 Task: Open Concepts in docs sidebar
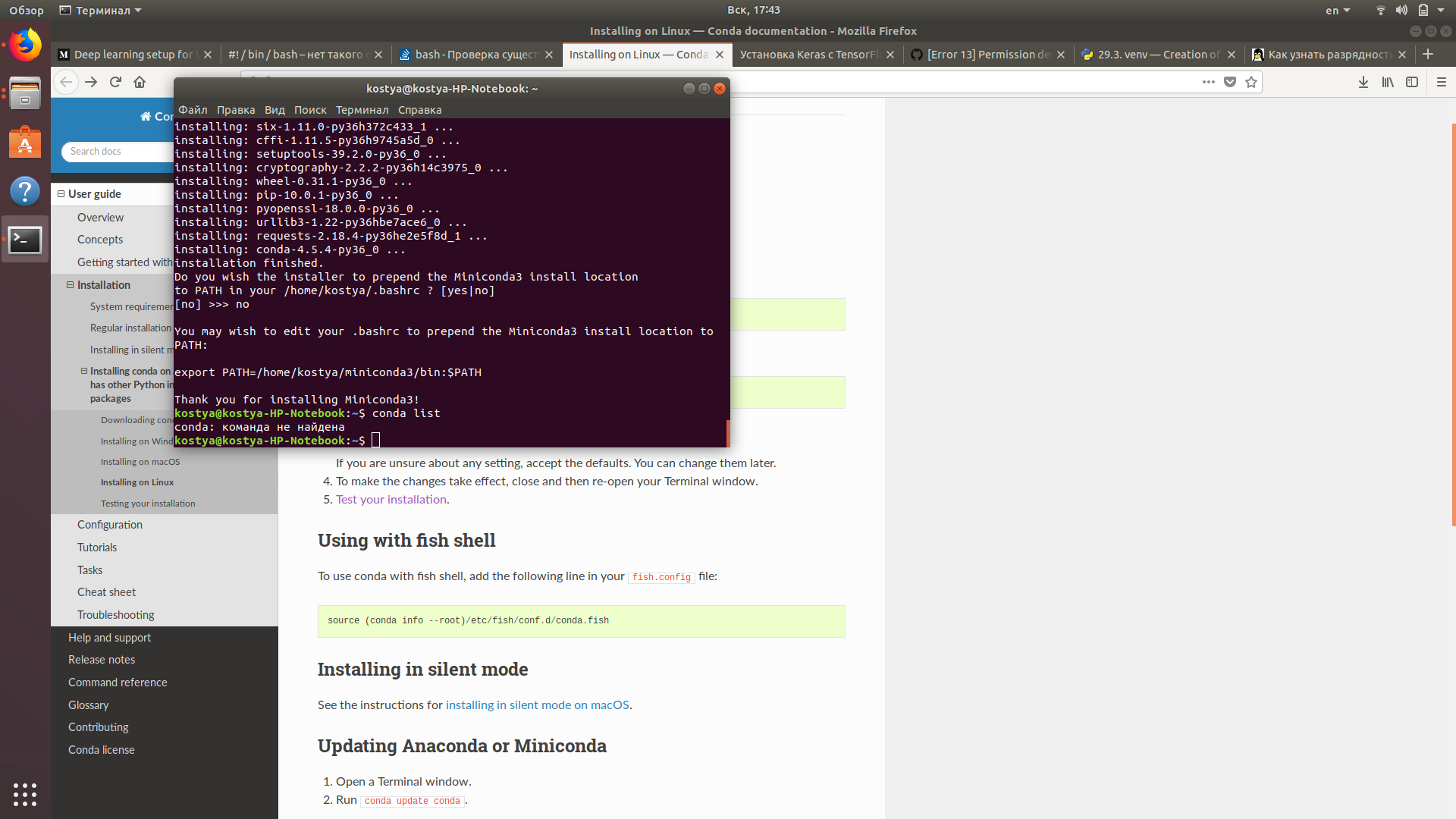coord(100,239)
